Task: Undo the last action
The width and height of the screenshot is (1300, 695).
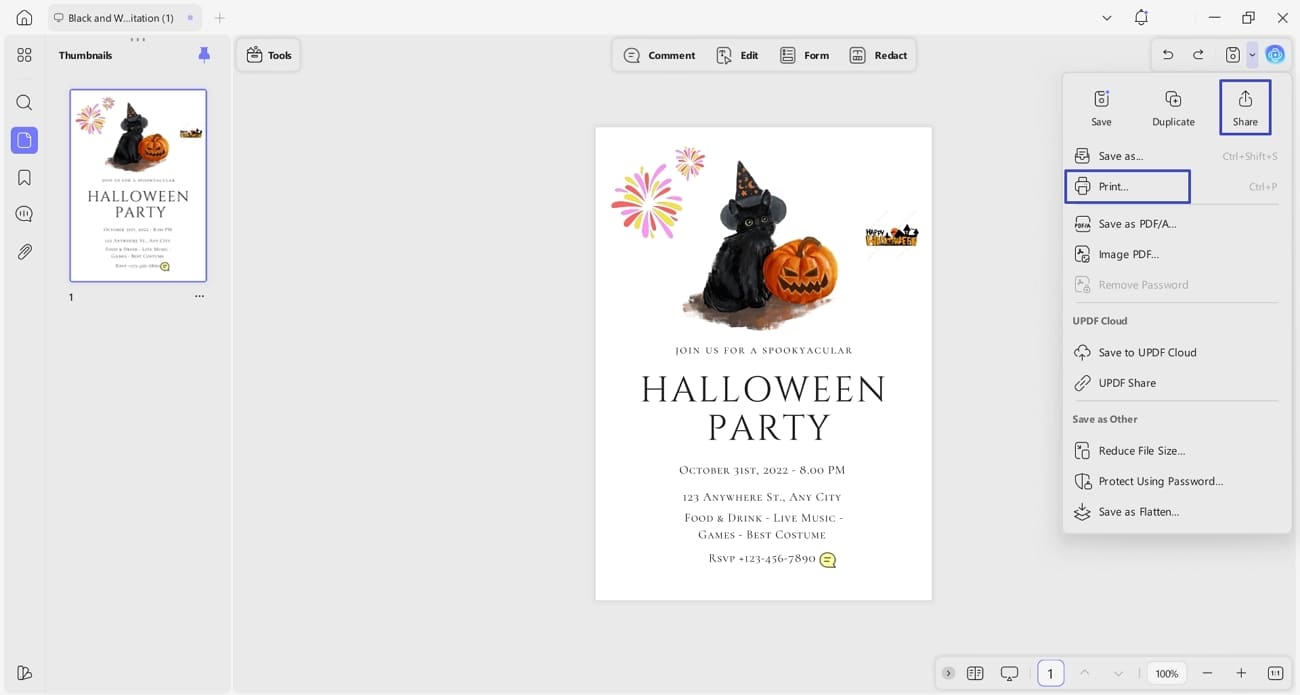Action: (x=1167, y=55)
